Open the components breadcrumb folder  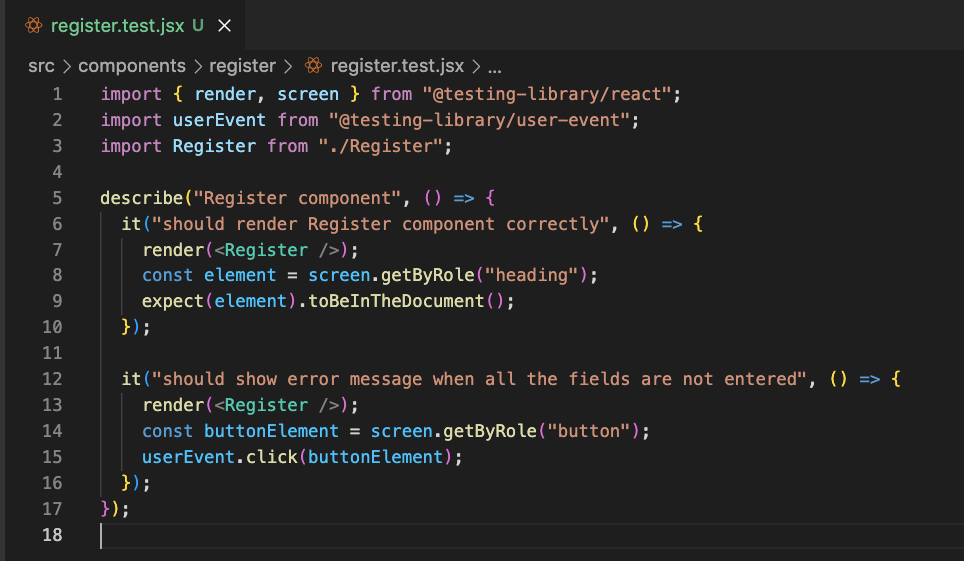(132, 66)
